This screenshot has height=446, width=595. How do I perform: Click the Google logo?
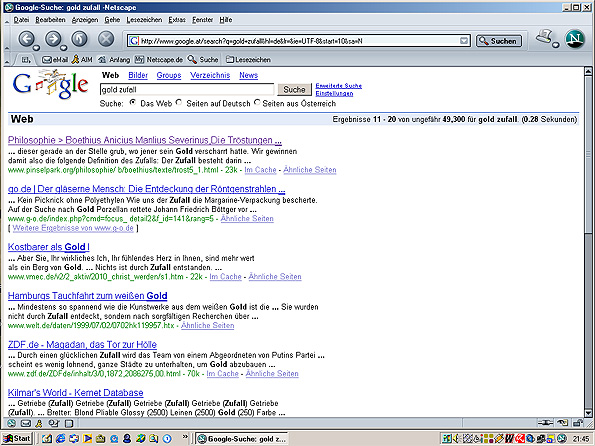(50, 84)
